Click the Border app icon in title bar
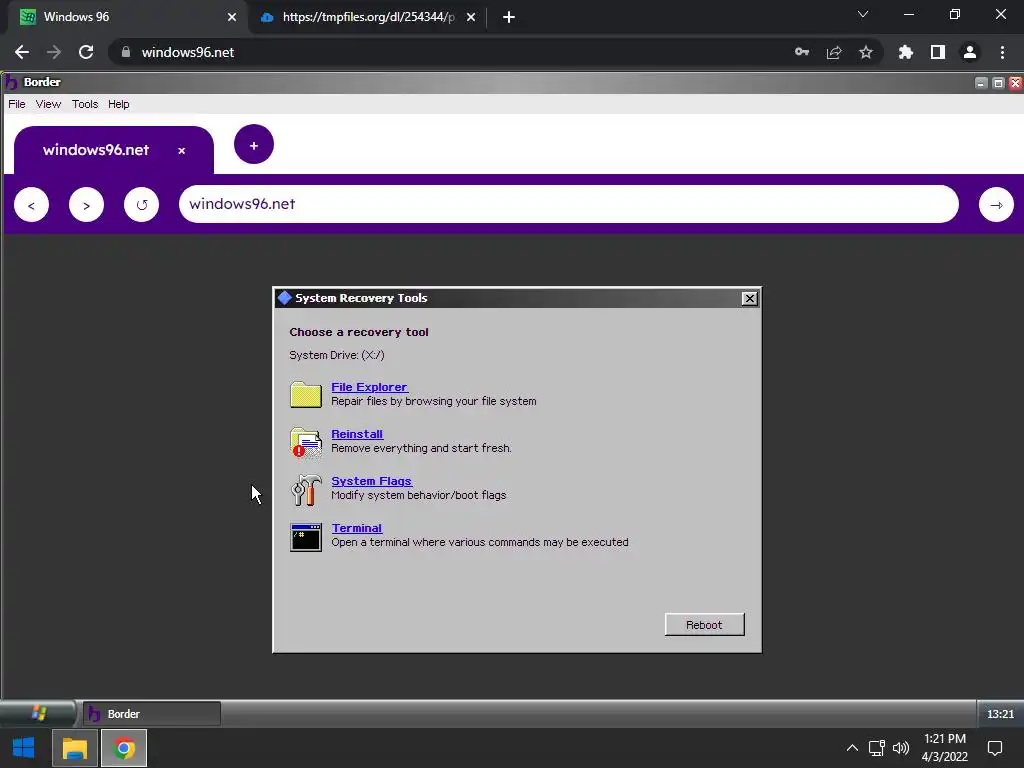Image resolution: width=1024 pixels, height=768 pixels. (11, 82)
